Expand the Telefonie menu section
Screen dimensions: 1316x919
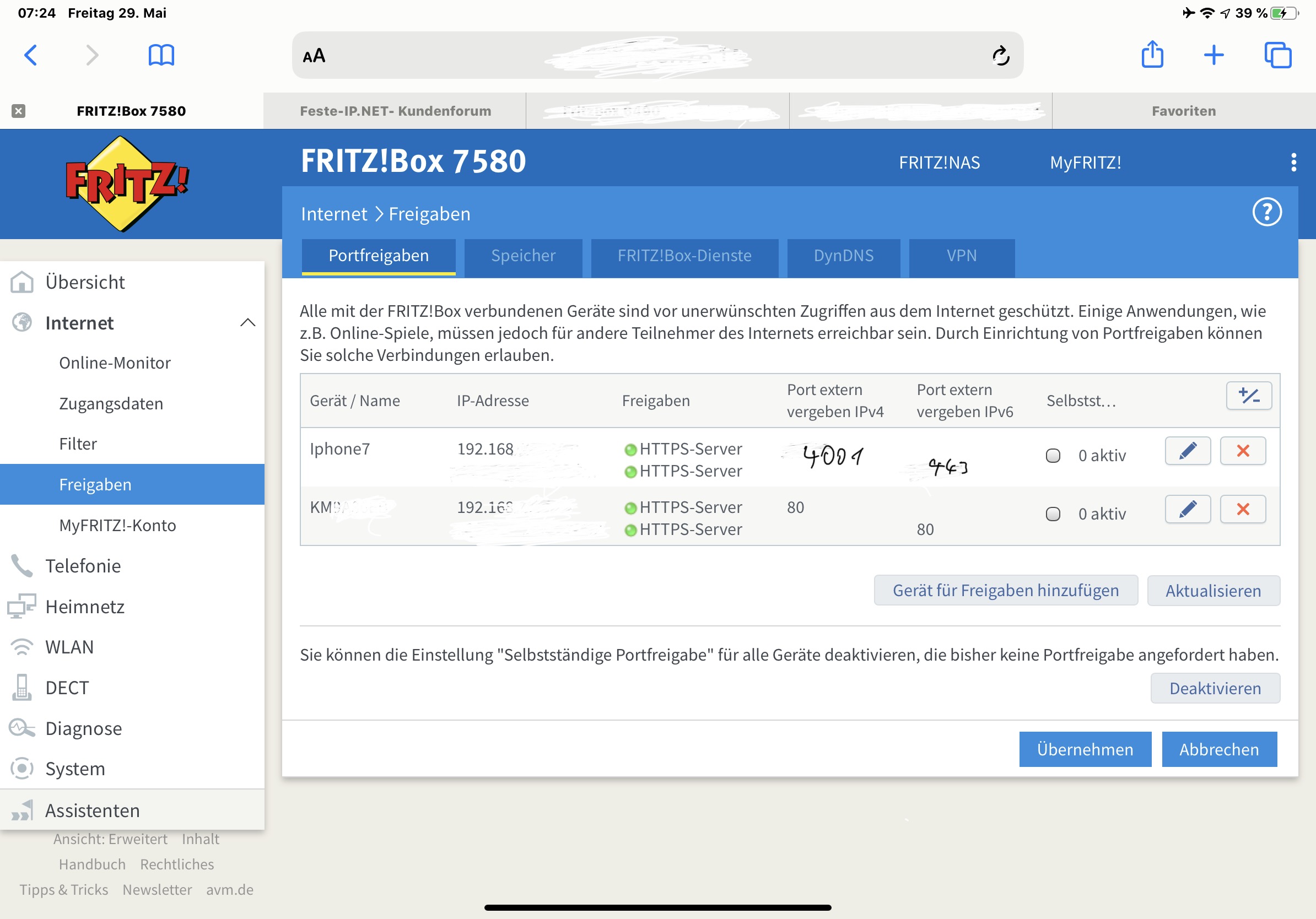[x=83, y=565]
